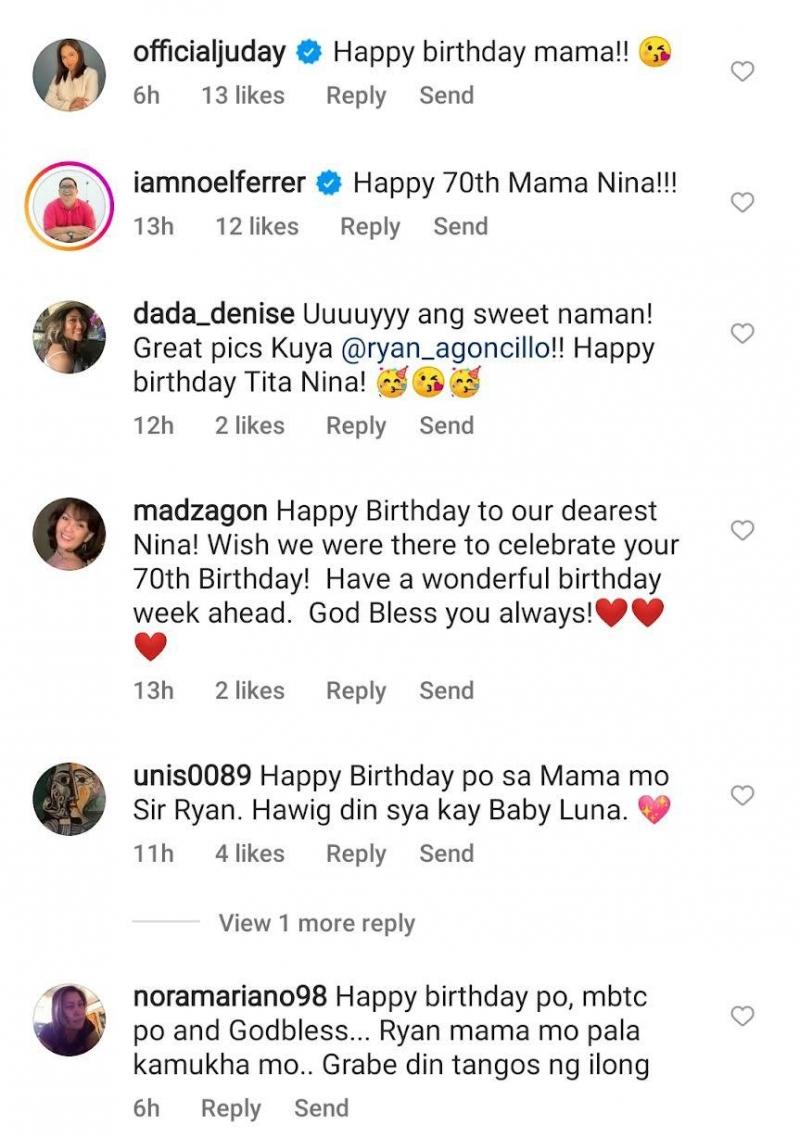Viewport: 800px width, 1138px height.
Task: Open officialjuday's profile picture
Action: [69, 75]
